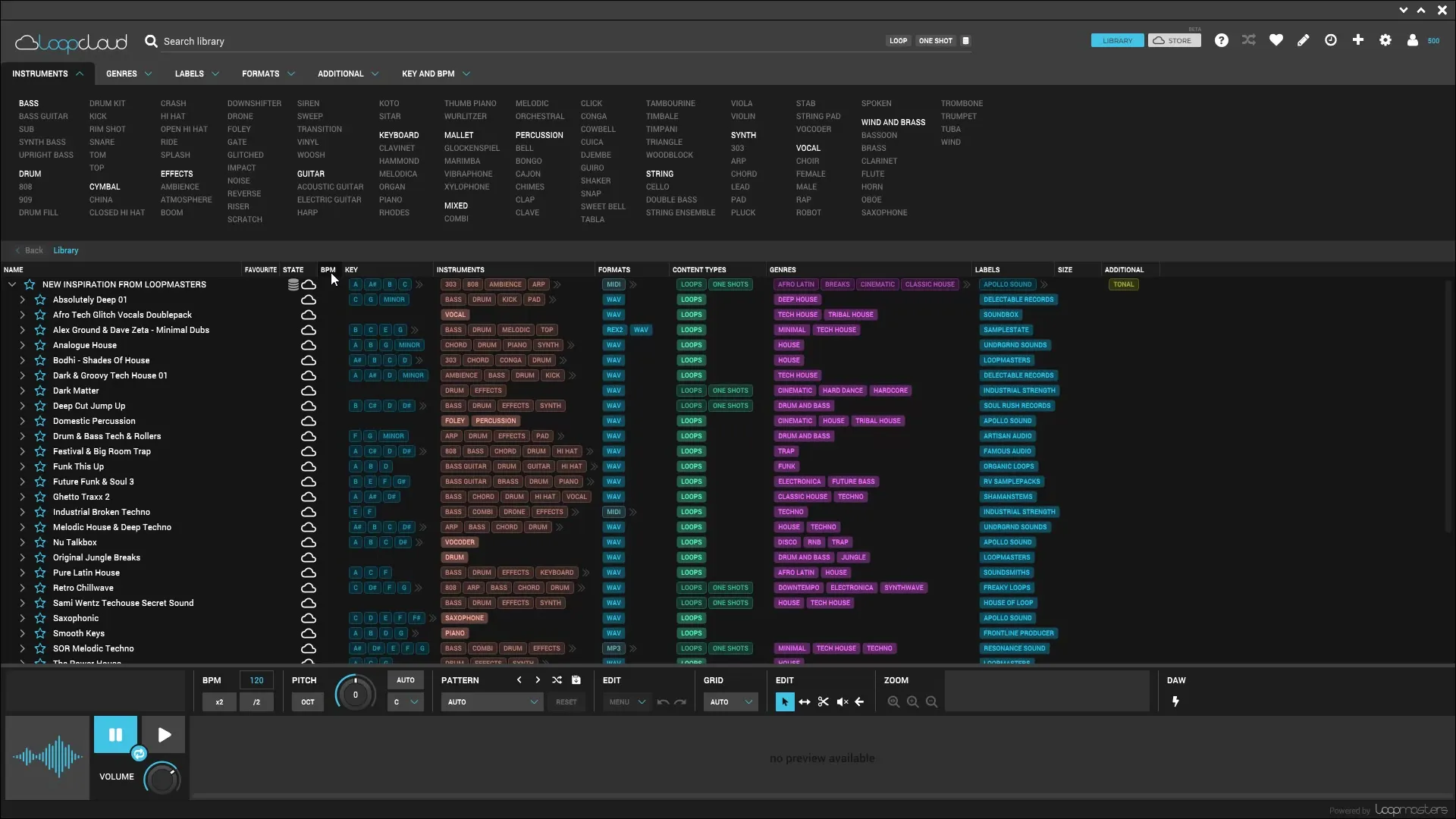Collapse the INSTRUMENTS filter tab

47,74
